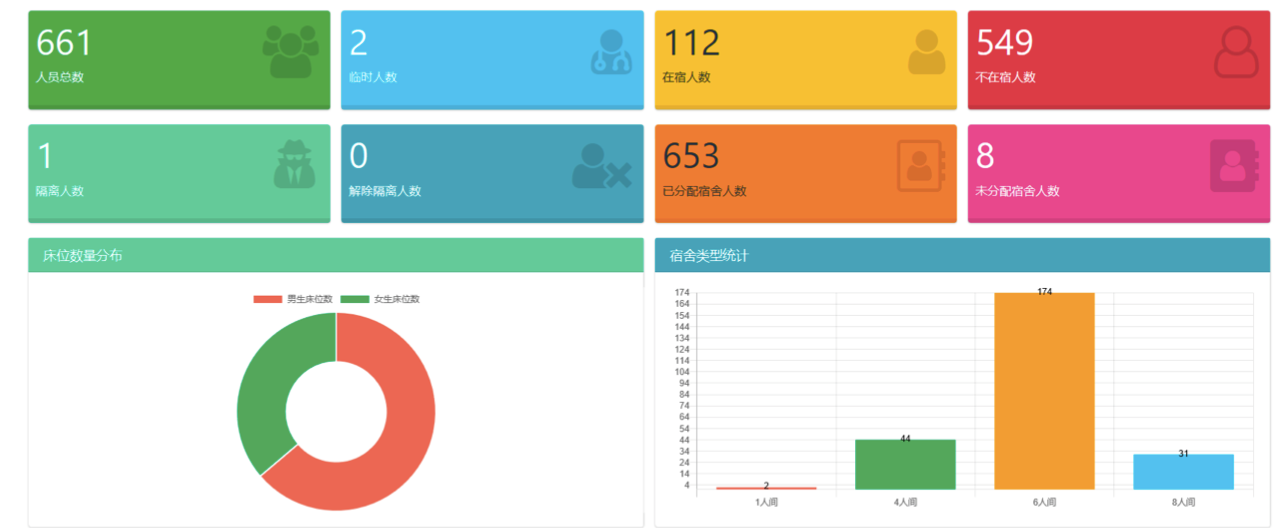Click the user-remove icon on 解除隔离人数 card
1281x528 pixels.
pos(601,167)
